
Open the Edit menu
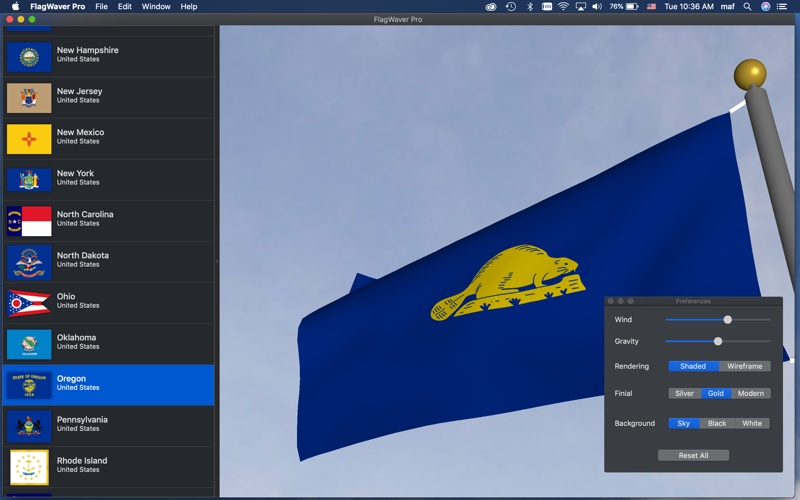124,7
